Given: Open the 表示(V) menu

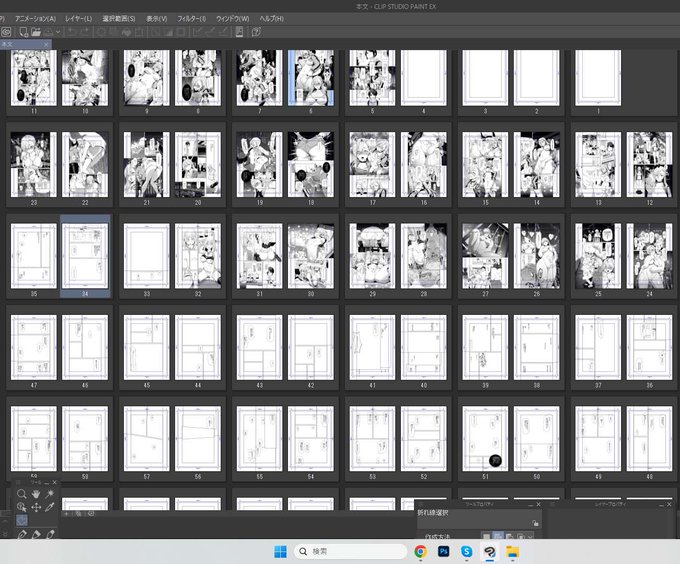Looking at the screenshot, I should tap(157, 19).
